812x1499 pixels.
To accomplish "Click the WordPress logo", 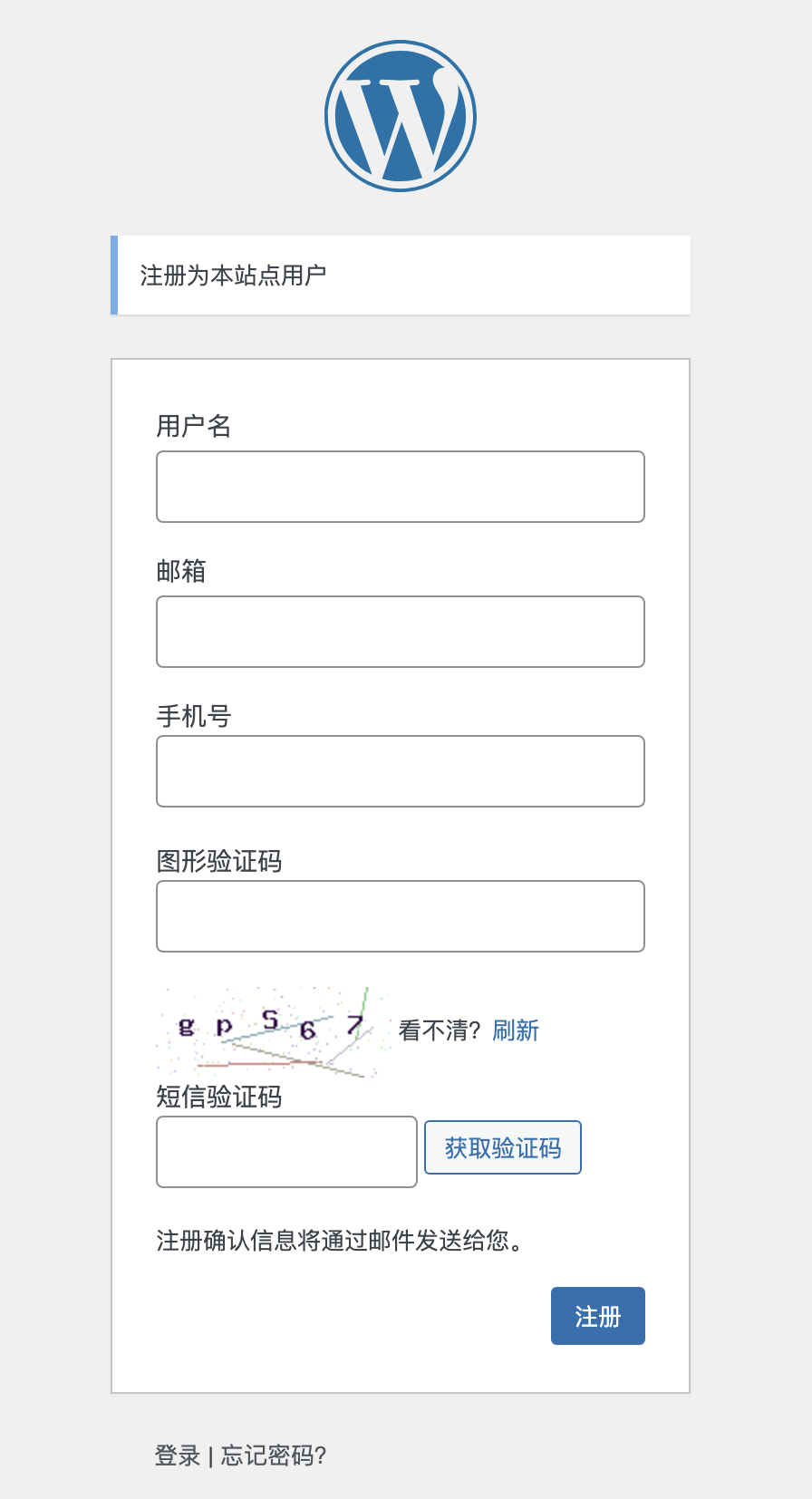I will point(401,116).
